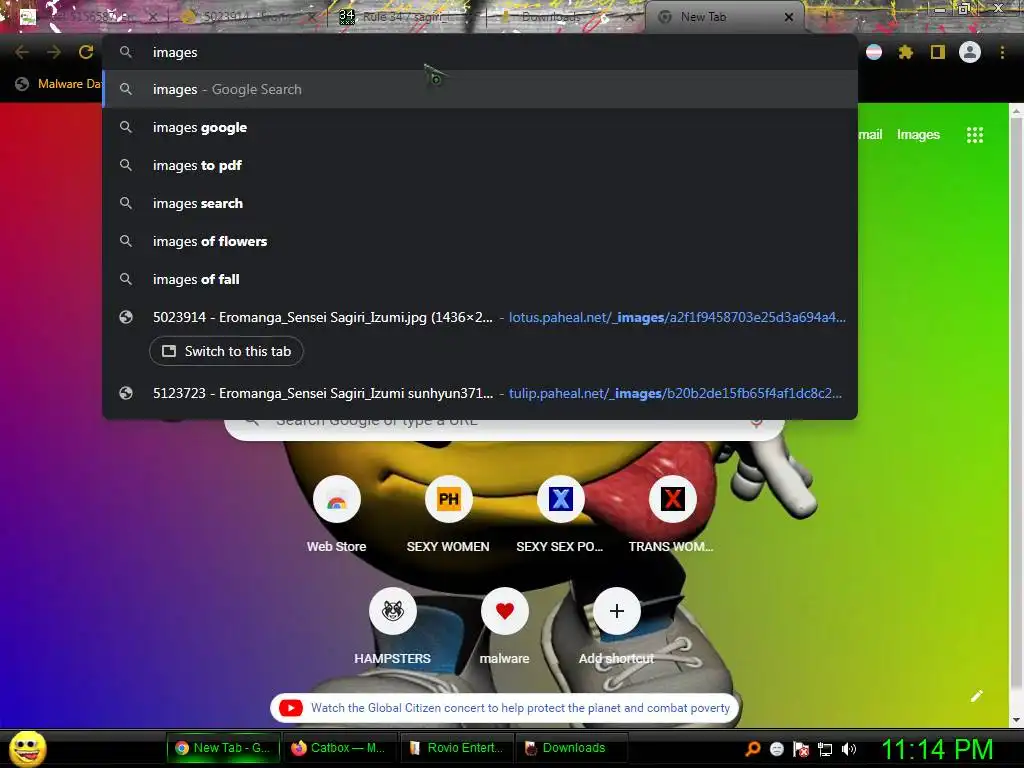The image size is (1024, 768).
Task: Click the Add shortcut plus button
Action: point(616,611)
